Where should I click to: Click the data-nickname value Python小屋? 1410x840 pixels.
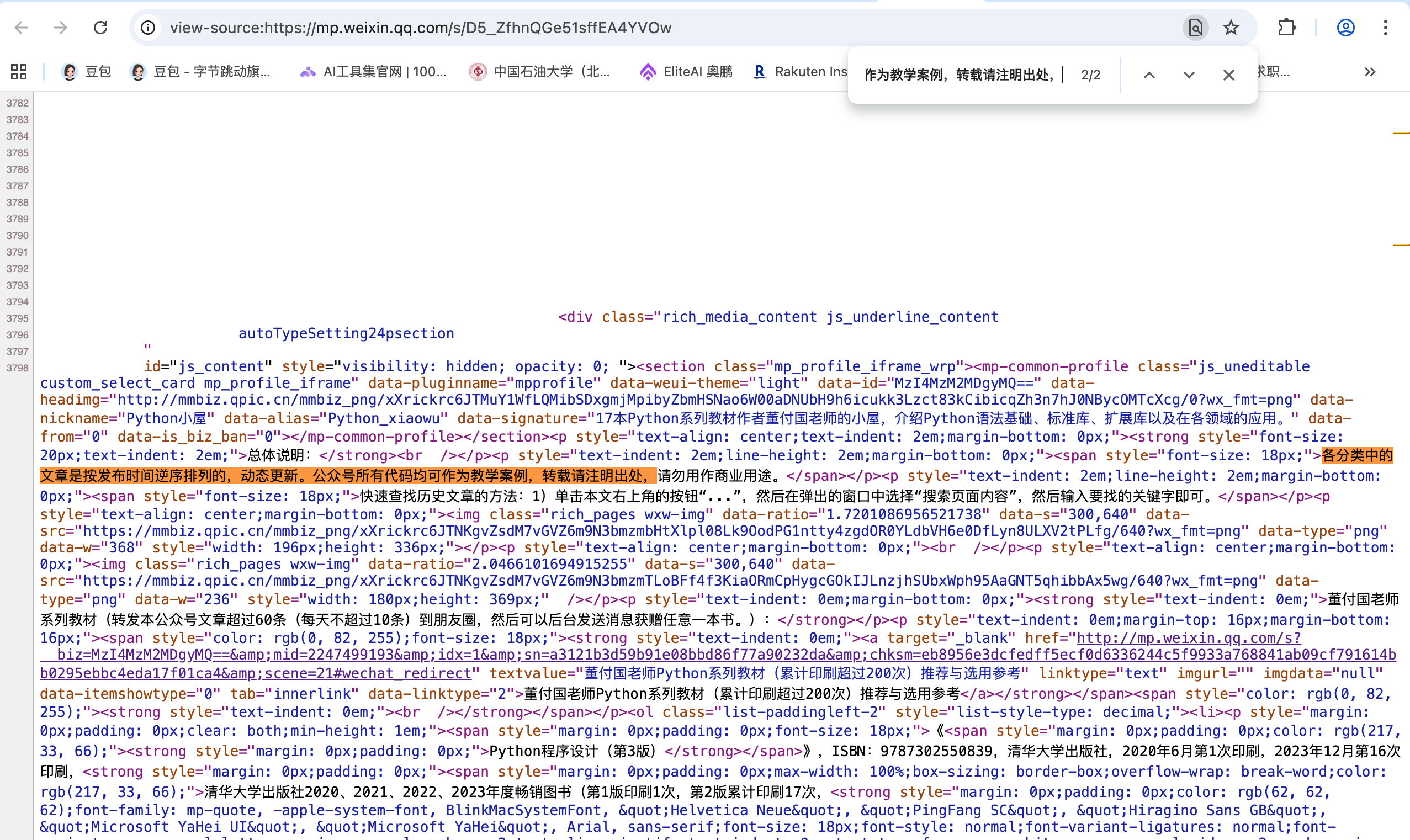(x=166, y=419)
